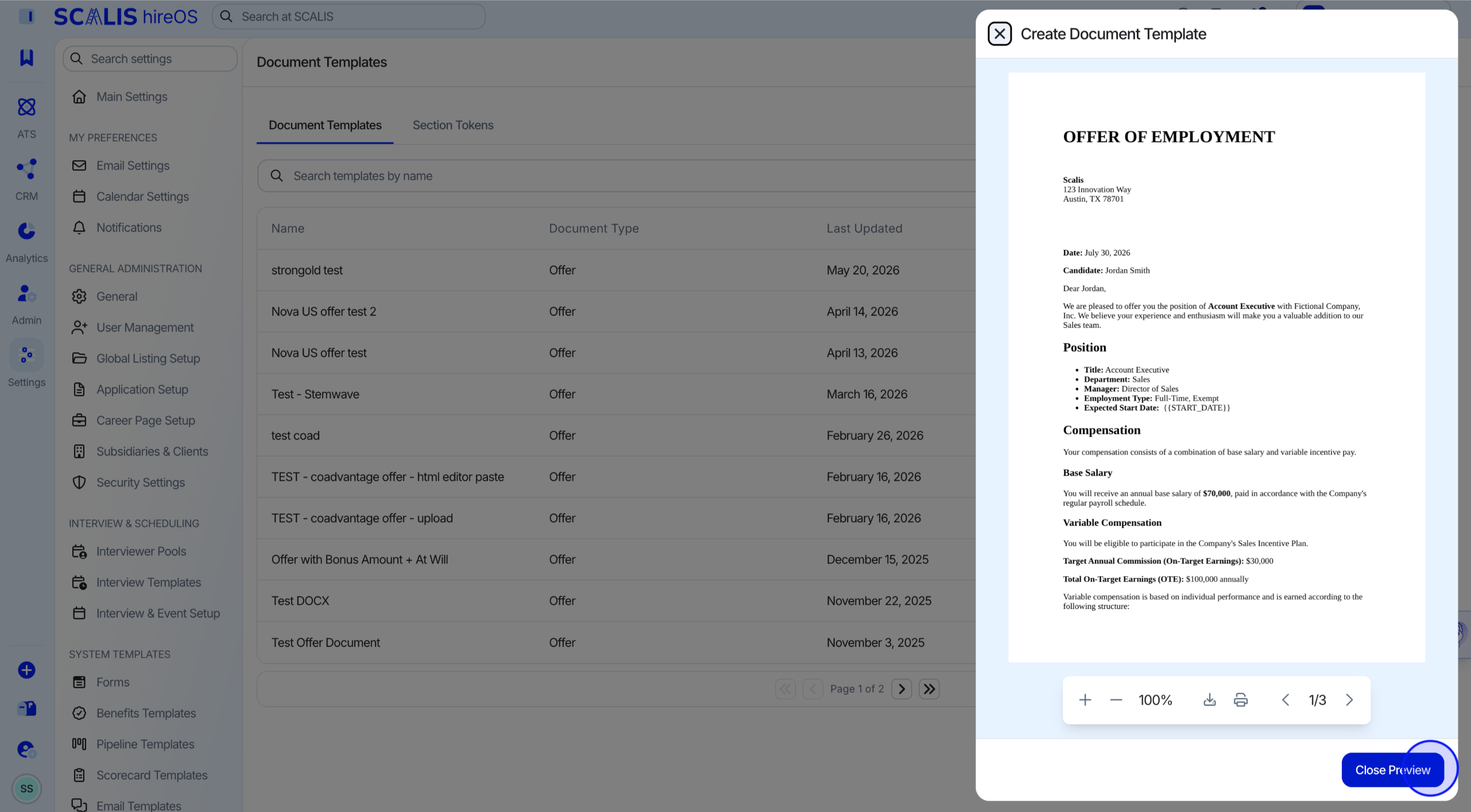Image resolution: width=1471 pixels, height=812 pixels.
Task: Open Admin module in left rail
Action: tap(26, 304)
